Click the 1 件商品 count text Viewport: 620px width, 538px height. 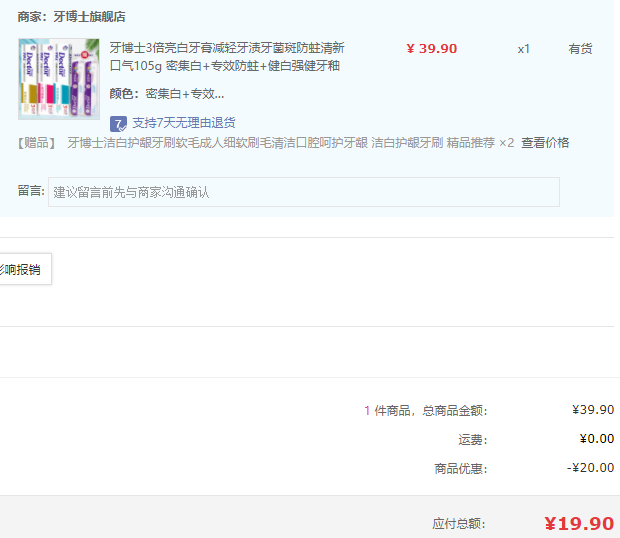click(x=387, y=411)
